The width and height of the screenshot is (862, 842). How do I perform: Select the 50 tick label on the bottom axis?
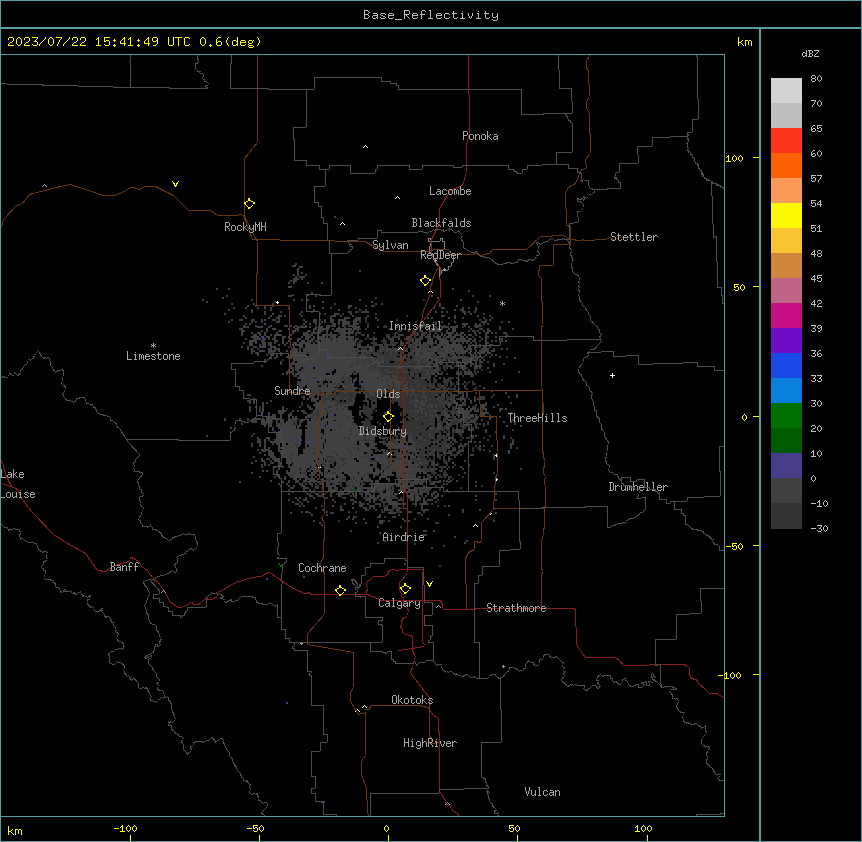pyautogui.click(x=514, y=828)
